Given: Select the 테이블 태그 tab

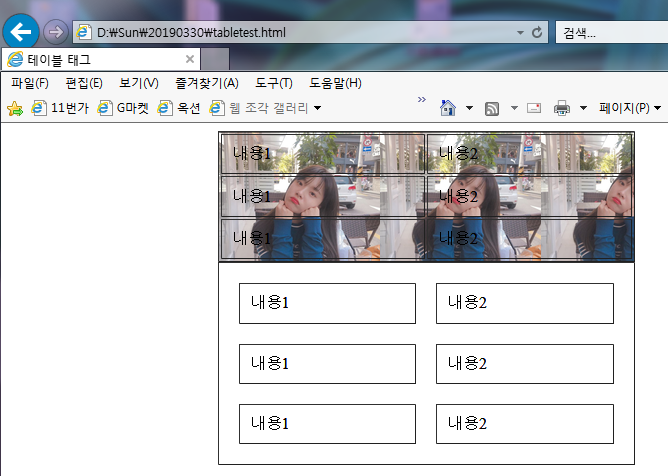Looking at the screenshot, I should [101, 59].
